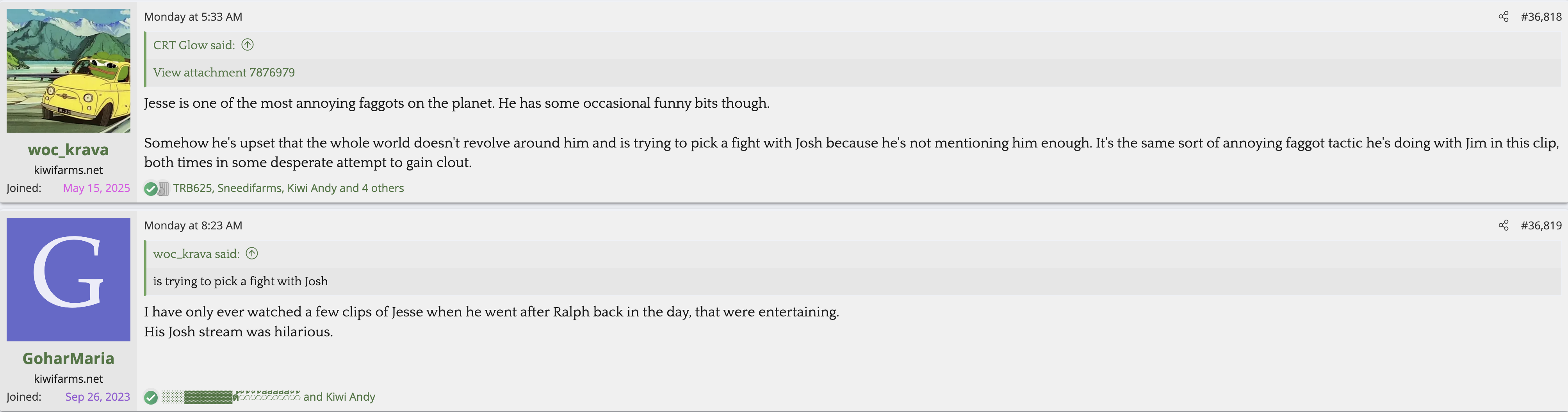Click share icon for post #36,818

(1503, 17)
